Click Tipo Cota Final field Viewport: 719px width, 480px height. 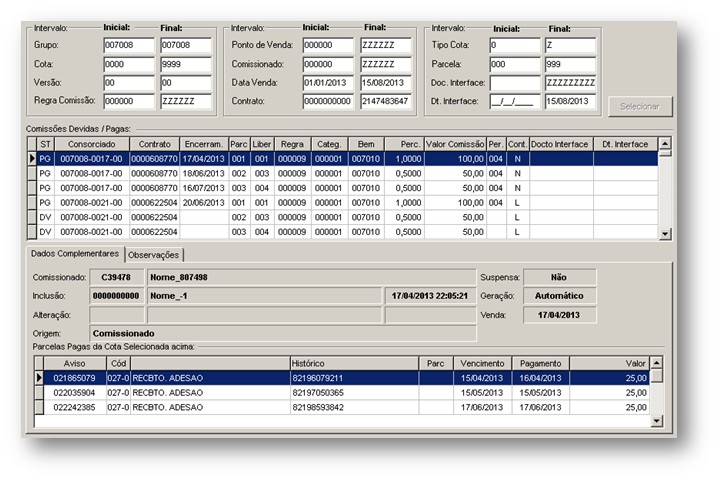(x=570, y=45)
